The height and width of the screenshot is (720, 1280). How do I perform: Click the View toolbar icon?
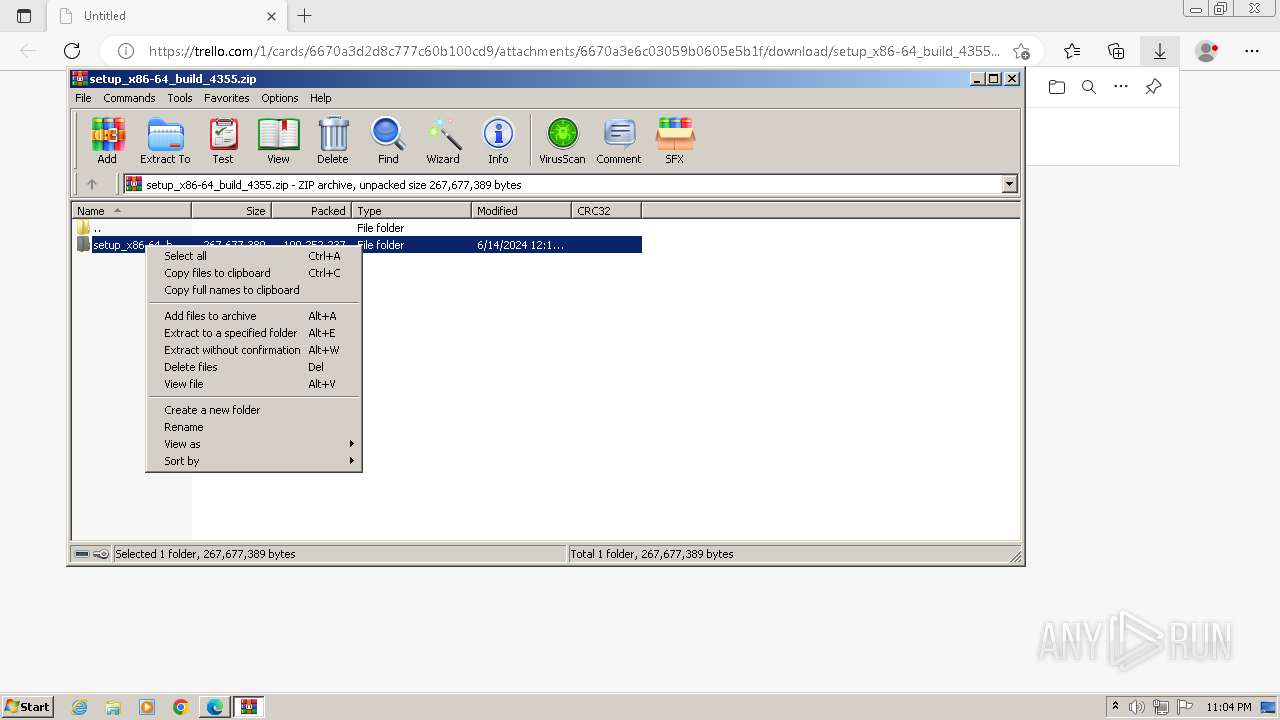278,140
